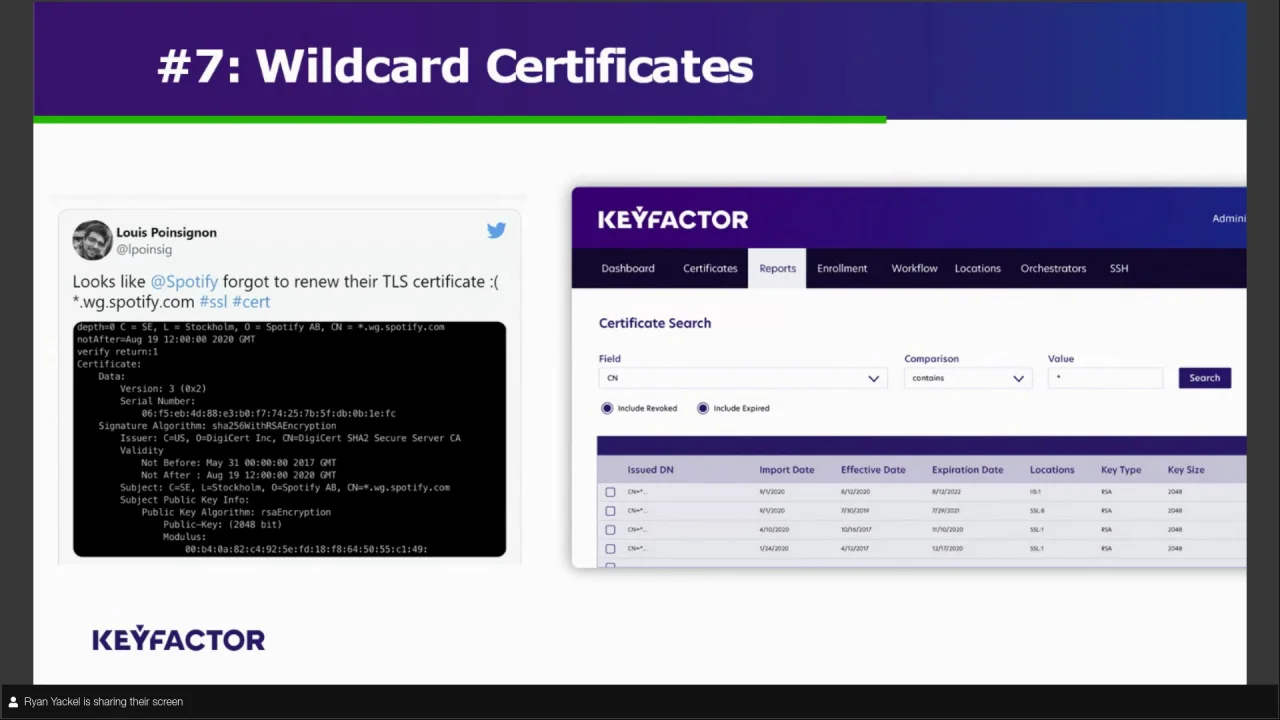Open the Dashboard tab

tap(628, 268)
